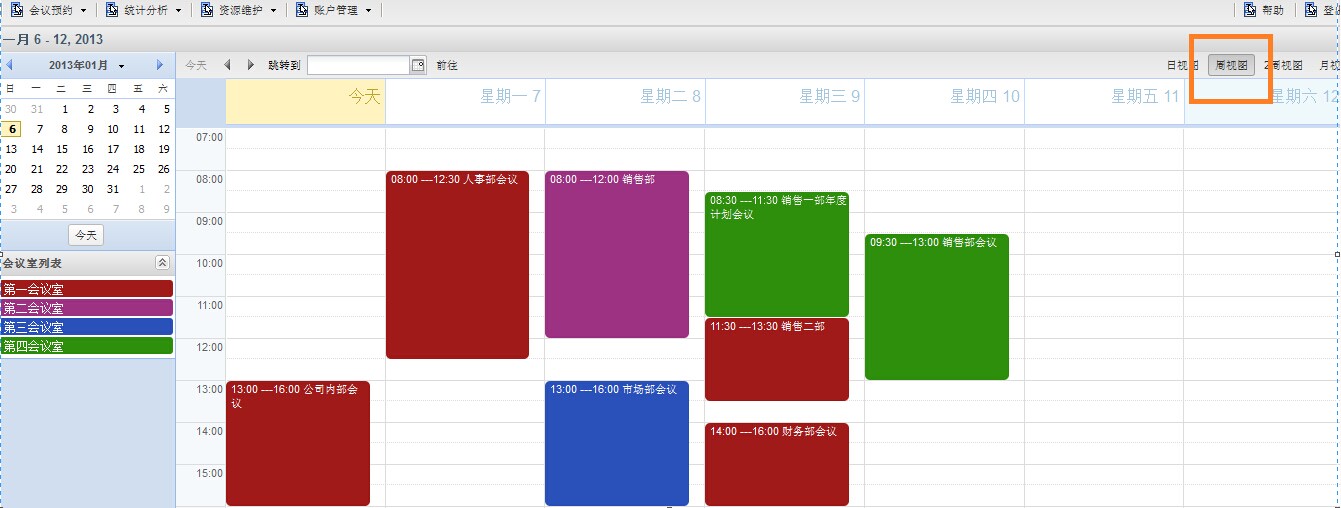This screenshot has width=1341, height=508.
Task: Click 今天 button below mini calendar
Action: 86,235
